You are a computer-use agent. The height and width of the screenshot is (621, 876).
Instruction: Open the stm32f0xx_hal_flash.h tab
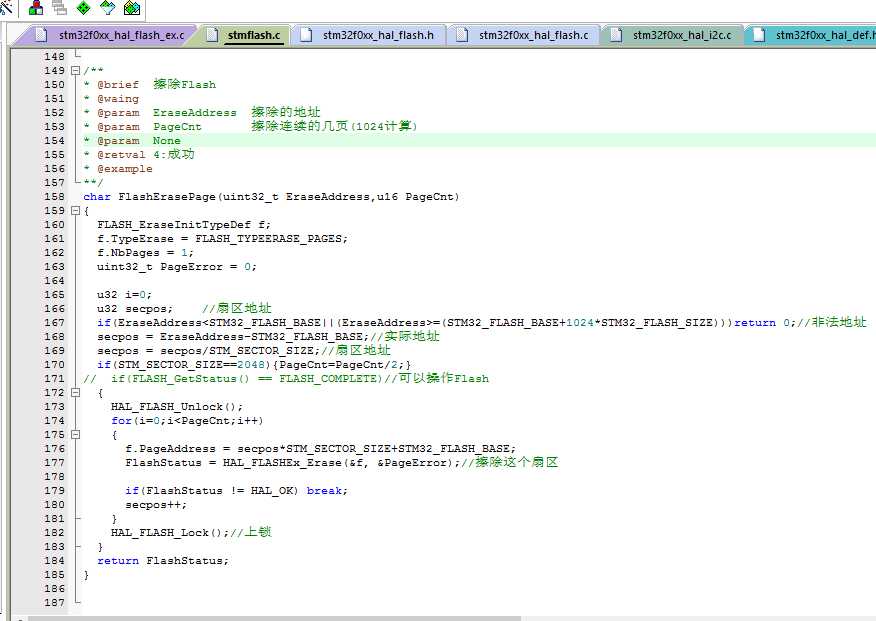(x=368, y=35)
